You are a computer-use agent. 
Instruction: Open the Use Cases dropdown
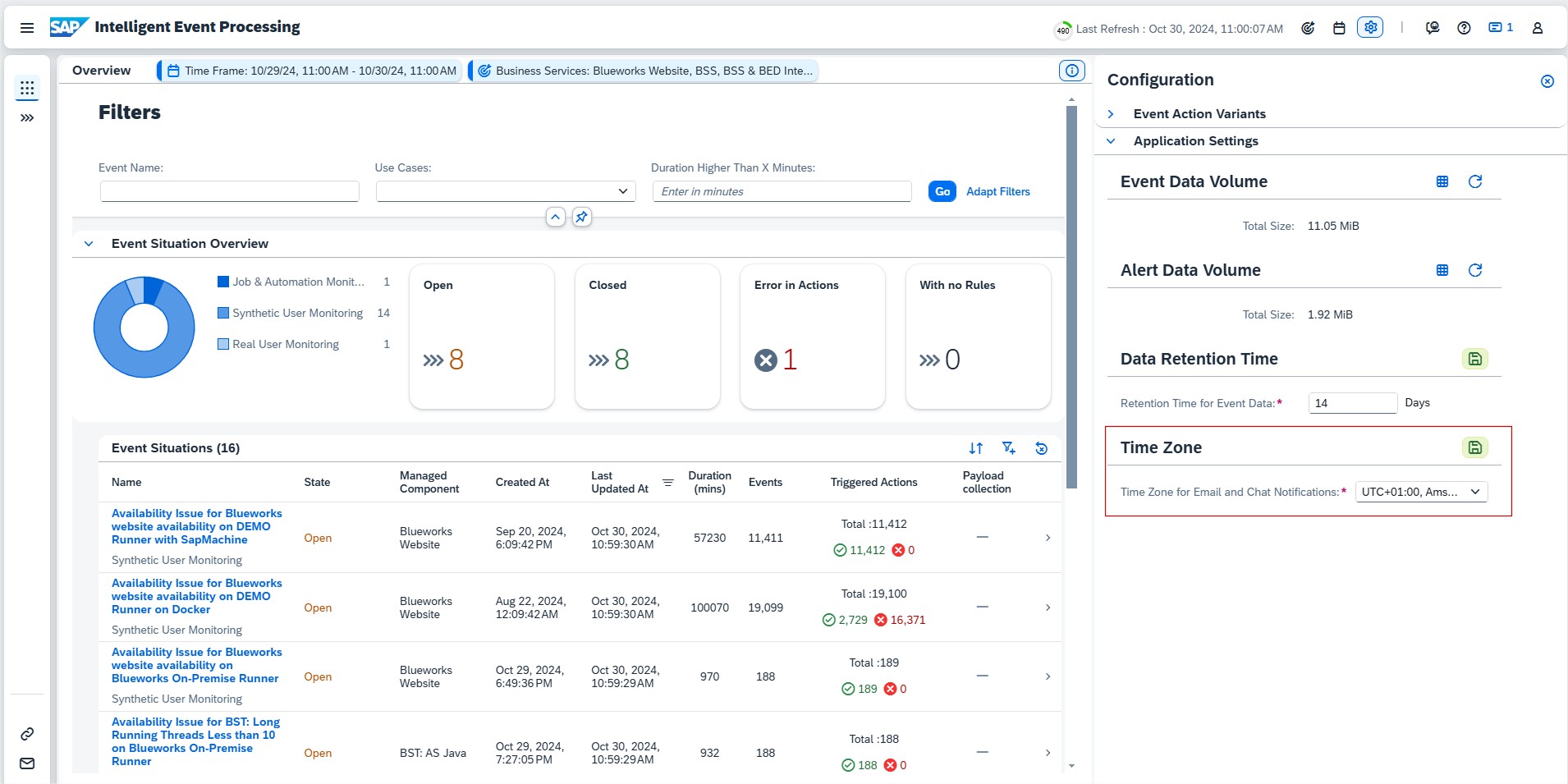(623, 191)
